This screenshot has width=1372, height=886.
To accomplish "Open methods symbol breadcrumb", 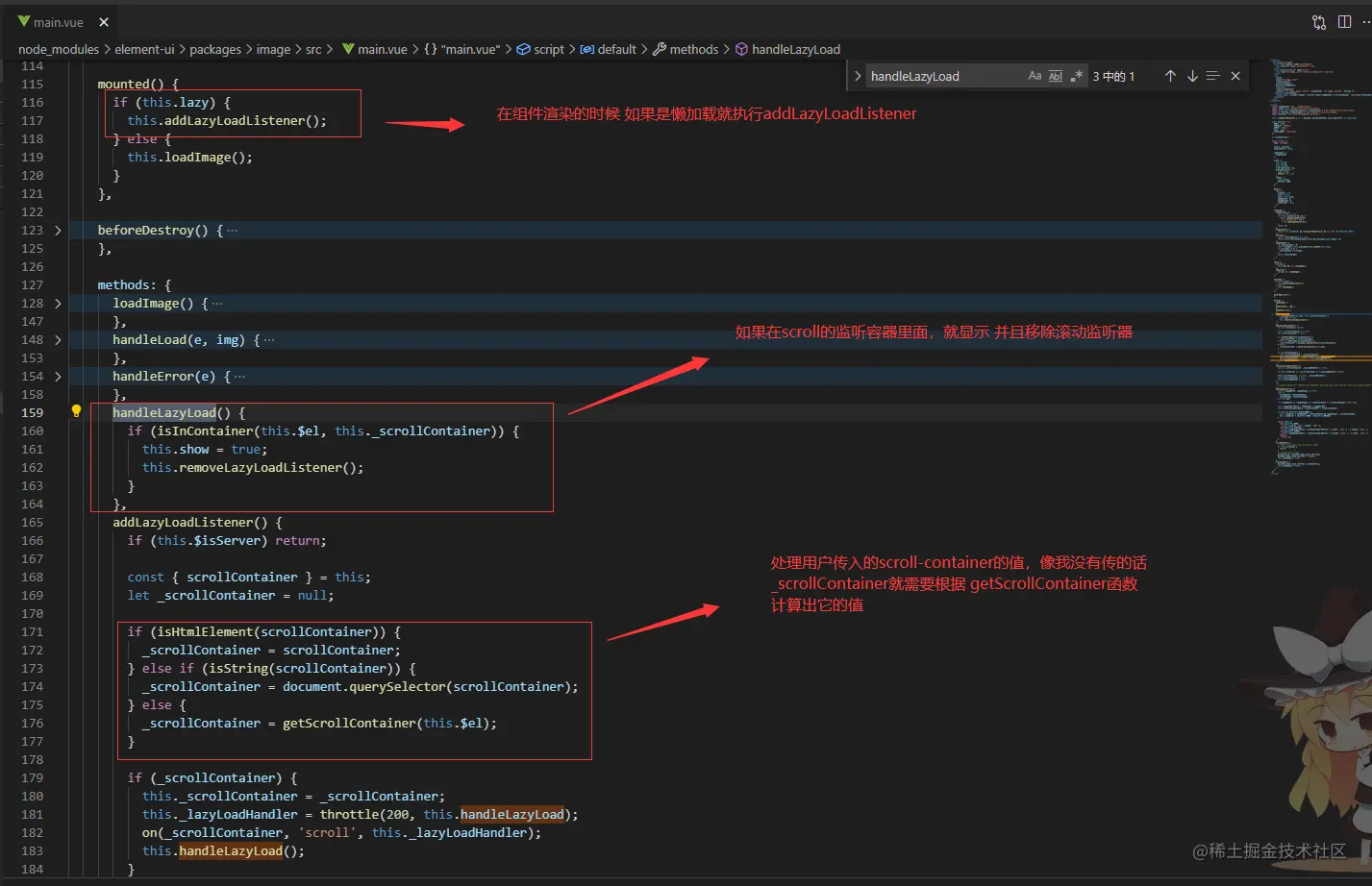I will [686, 49].
